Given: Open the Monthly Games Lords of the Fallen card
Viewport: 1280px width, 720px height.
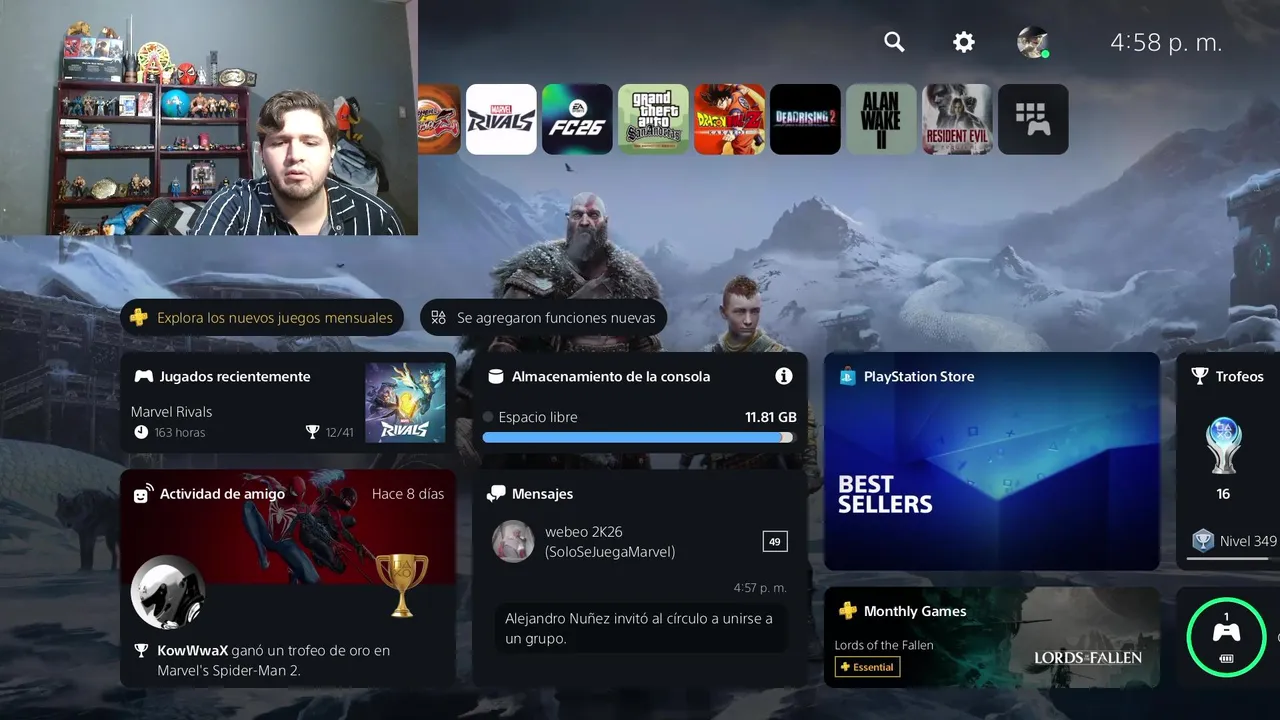Looking at the screenshot, I should pos(992,637).
